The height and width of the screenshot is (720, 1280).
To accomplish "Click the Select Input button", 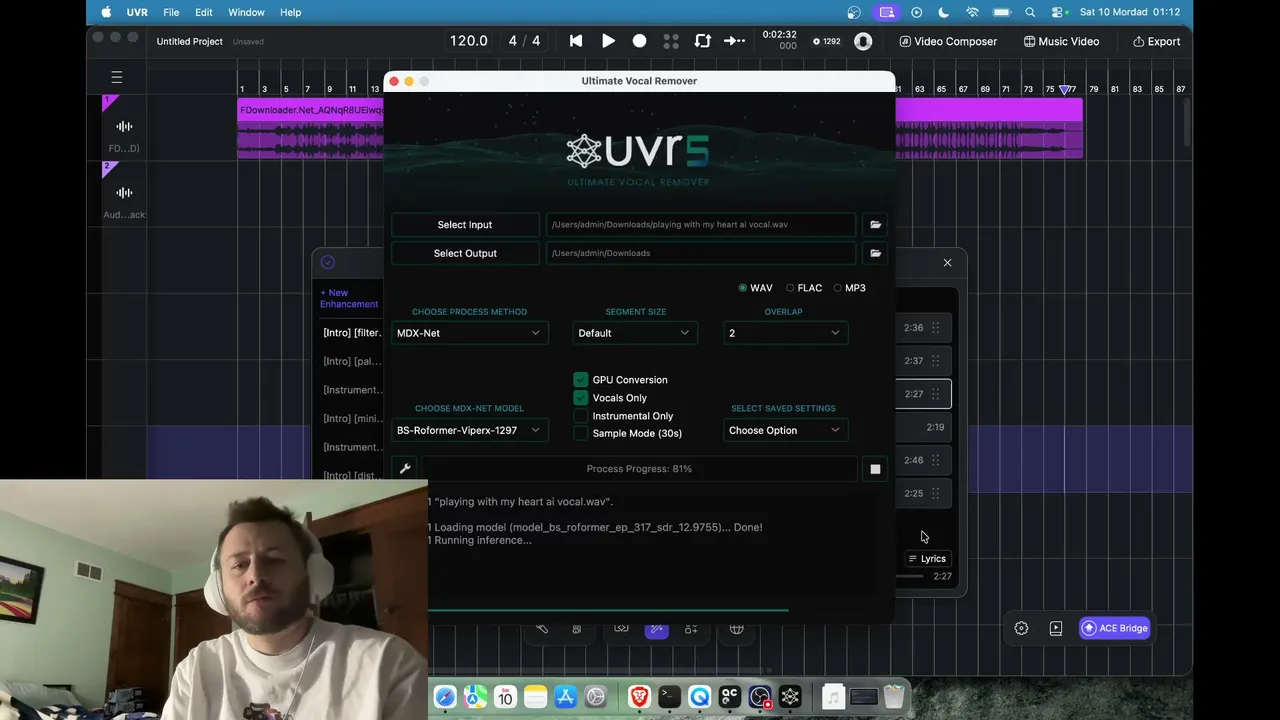I will pyautogui.click(x=465, y=225).
